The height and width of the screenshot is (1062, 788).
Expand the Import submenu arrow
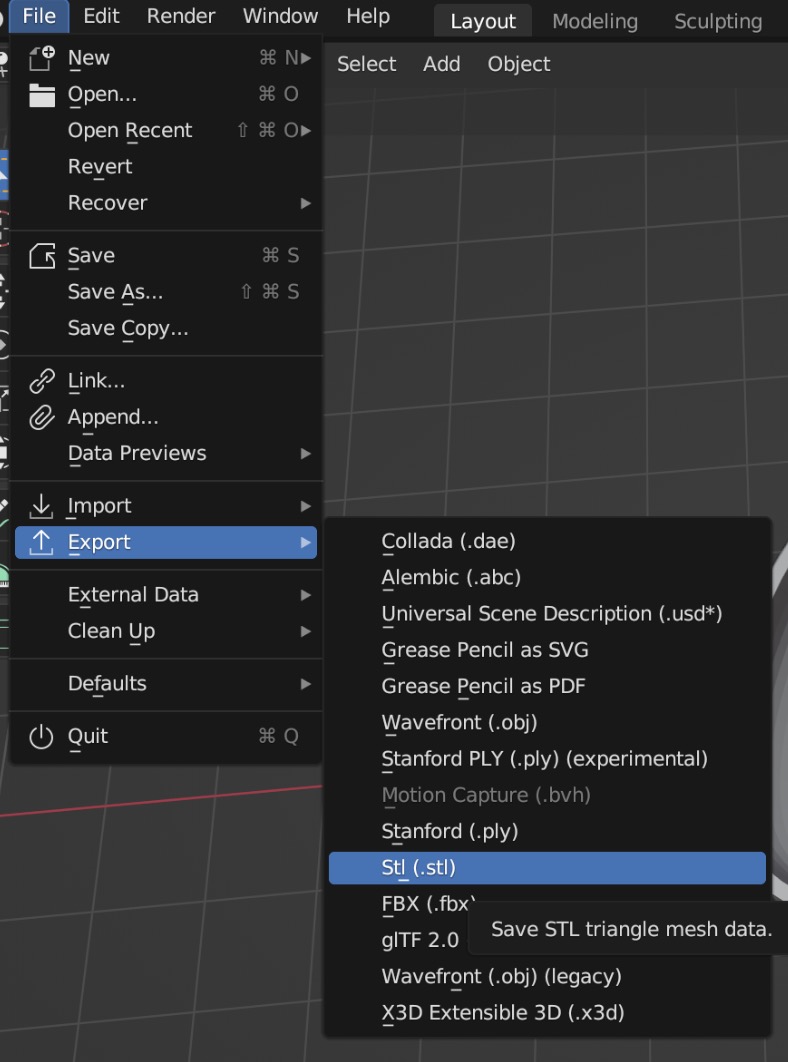[x=306, y=506]
